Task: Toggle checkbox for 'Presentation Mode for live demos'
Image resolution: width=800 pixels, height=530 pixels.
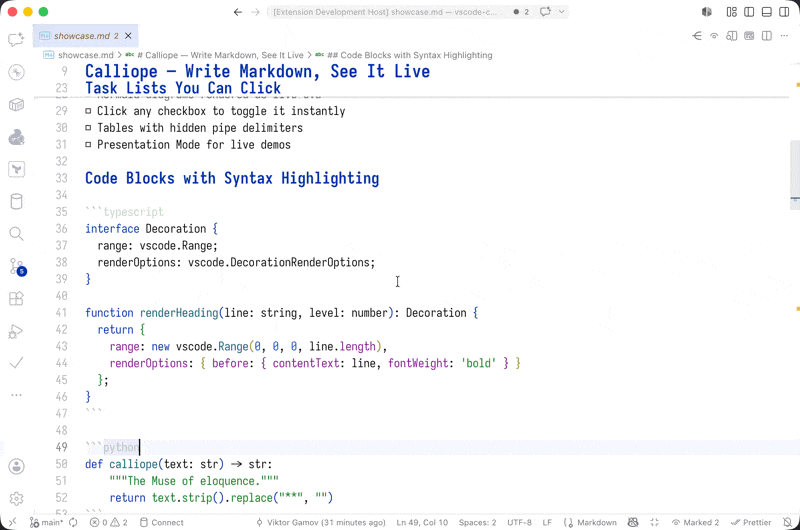Action: coord(88,145)
